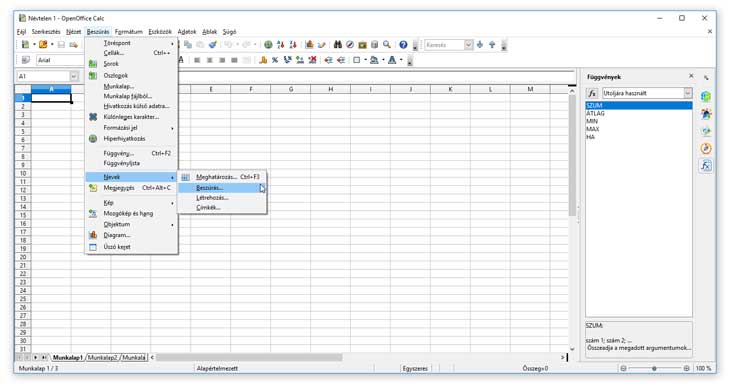Open the Background Color dropdown arrow
Image resolution: width=730 pixels, height=387 pixels.
pos(384,60)
